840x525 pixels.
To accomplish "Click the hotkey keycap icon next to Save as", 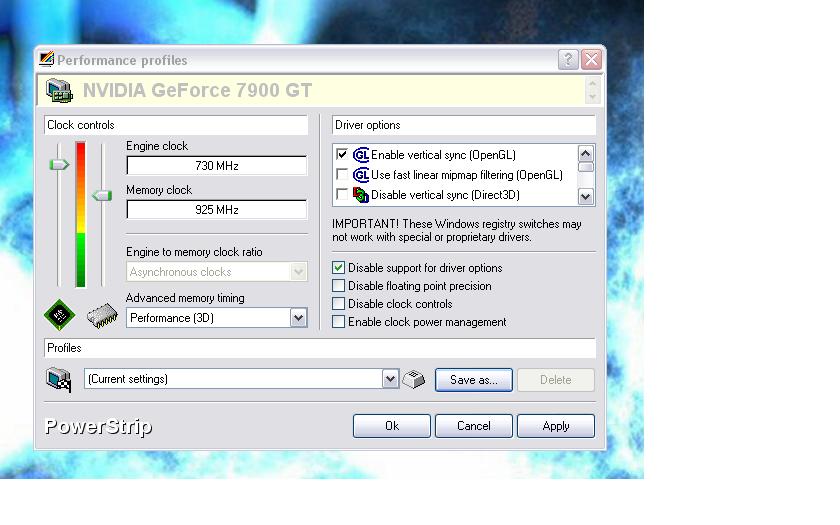I will click(x=414, y=379).
